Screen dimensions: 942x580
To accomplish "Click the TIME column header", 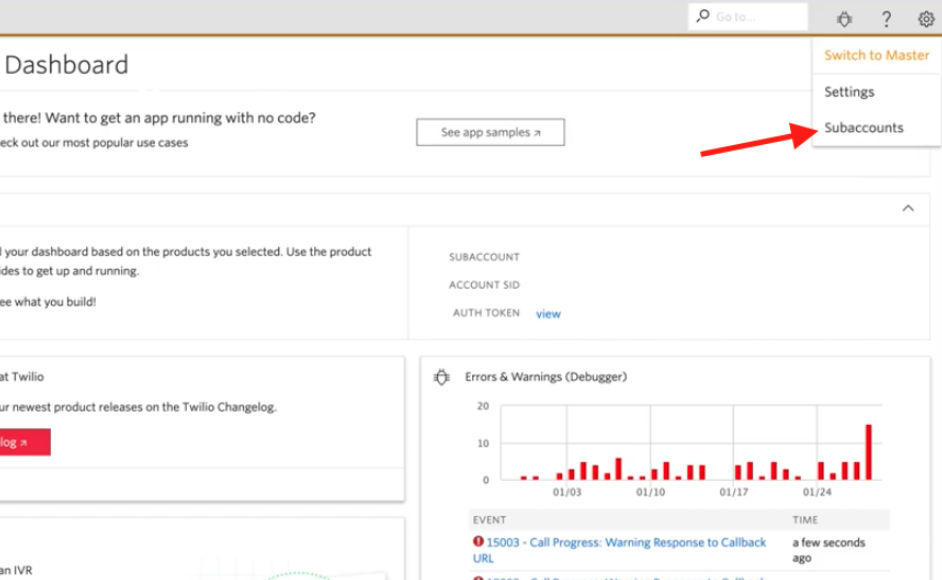I will 804,520.
